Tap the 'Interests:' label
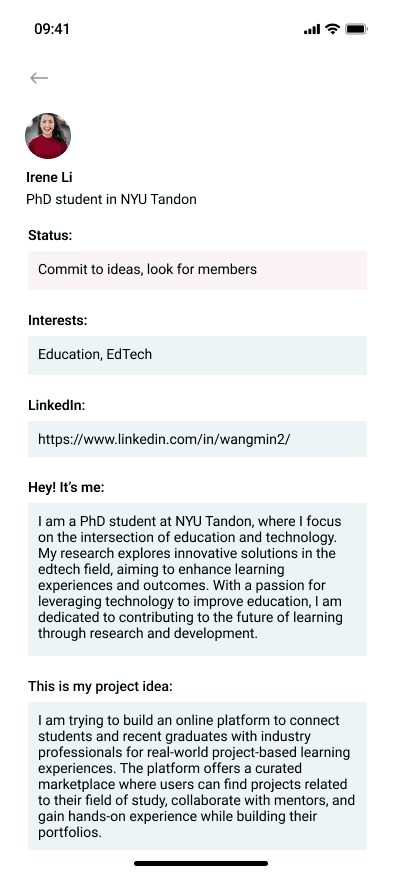Screen dimensions: 402x874 coord(58,321)
